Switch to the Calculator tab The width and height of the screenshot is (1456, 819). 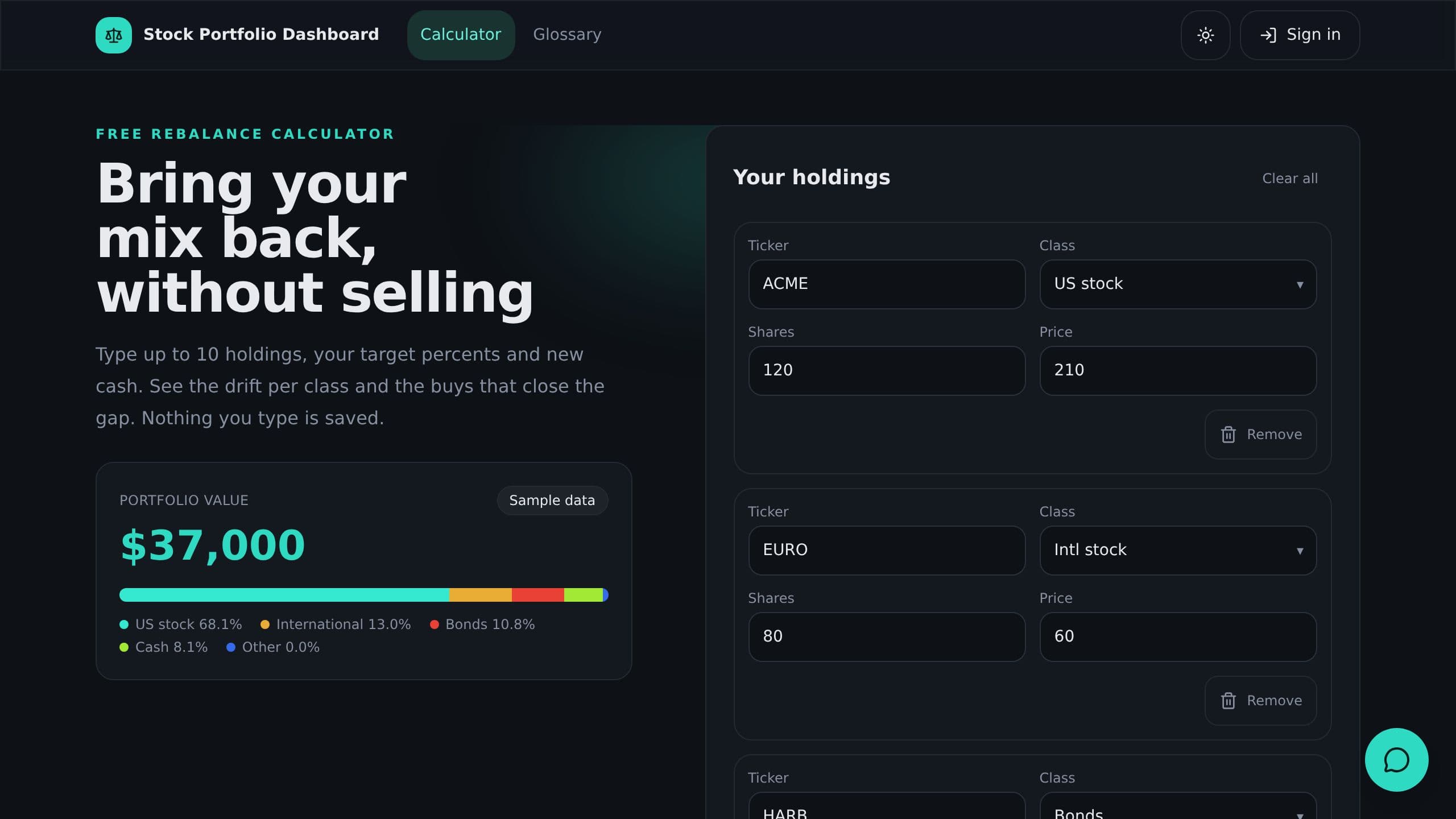point(461,35)
